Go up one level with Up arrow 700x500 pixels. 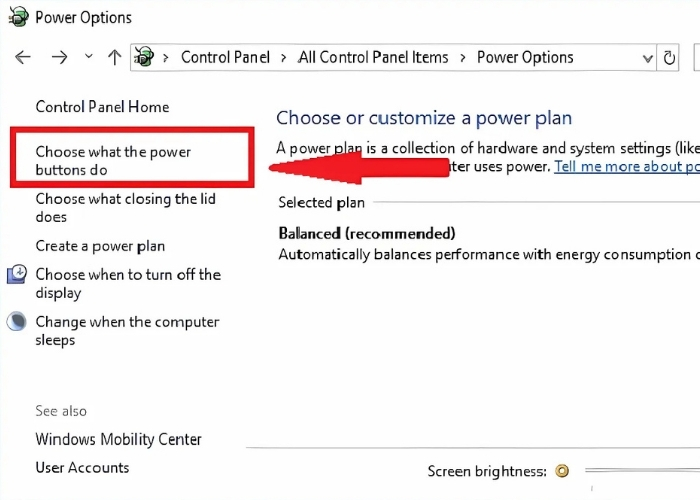tap(114, 57)
